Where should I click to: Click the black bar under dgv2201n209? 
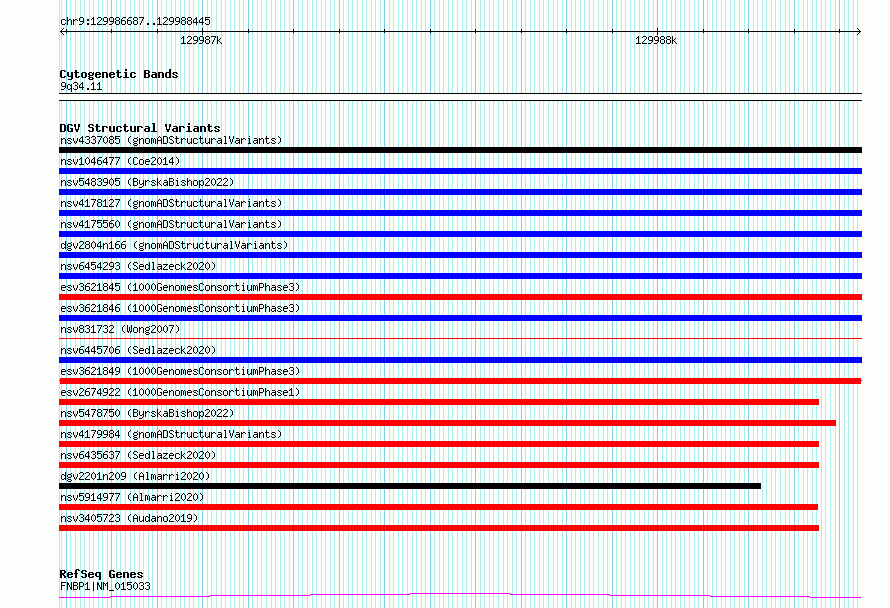(x=410, y=486)
